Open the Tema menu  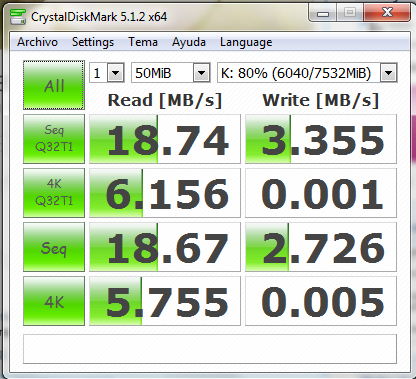point(143,42)
